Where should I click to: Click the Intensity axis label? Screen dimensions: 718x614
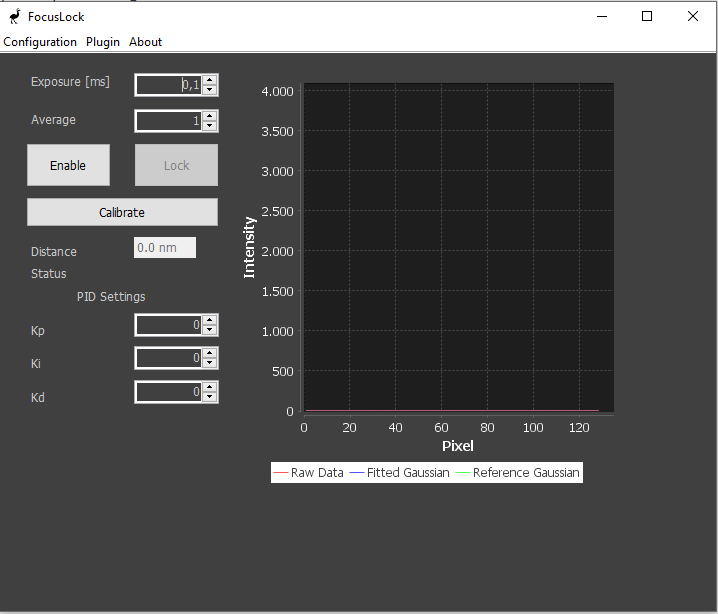tap(249, 247)
